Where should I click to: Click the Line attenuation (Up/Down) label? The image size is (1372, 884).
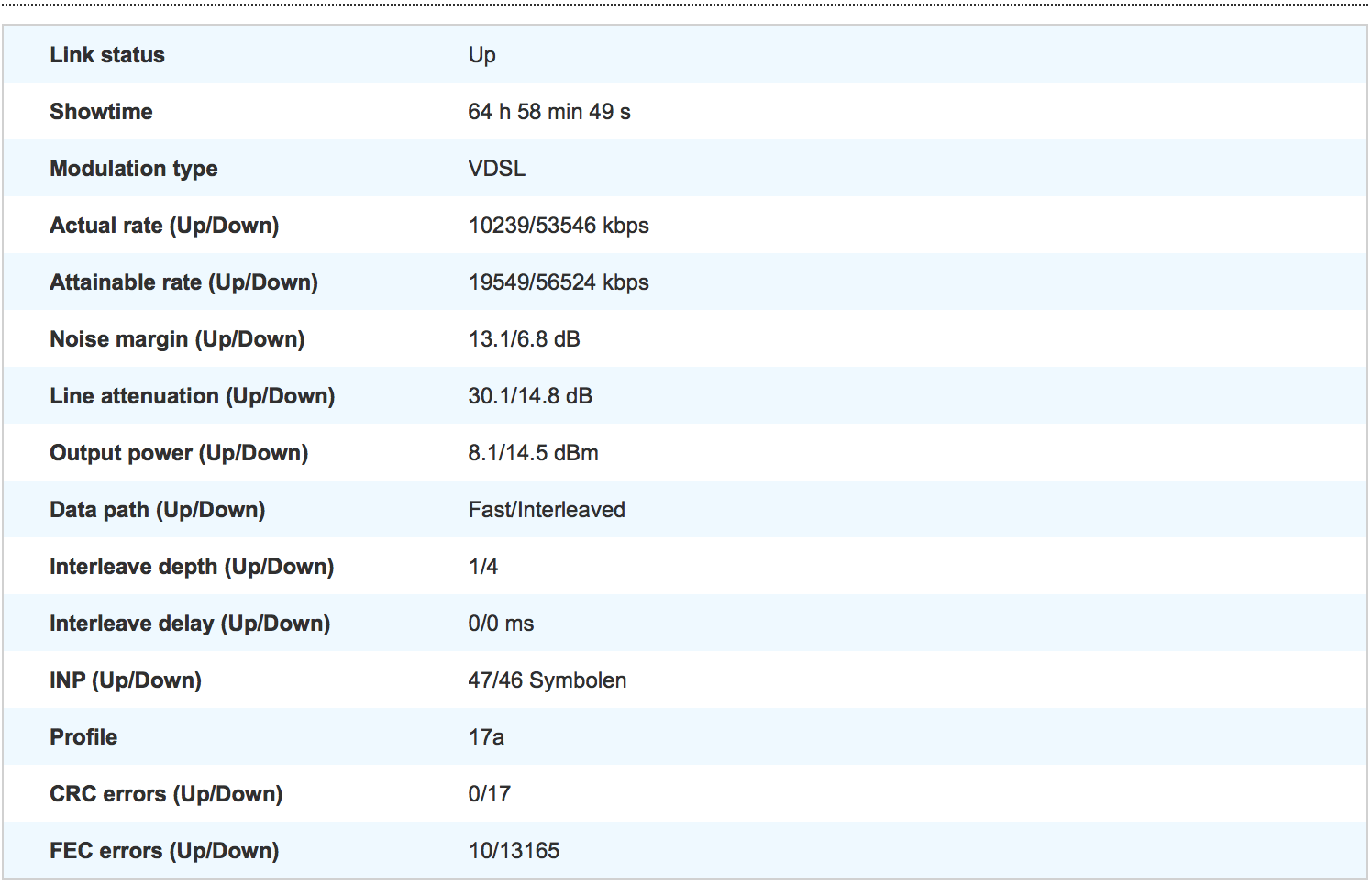192,396
